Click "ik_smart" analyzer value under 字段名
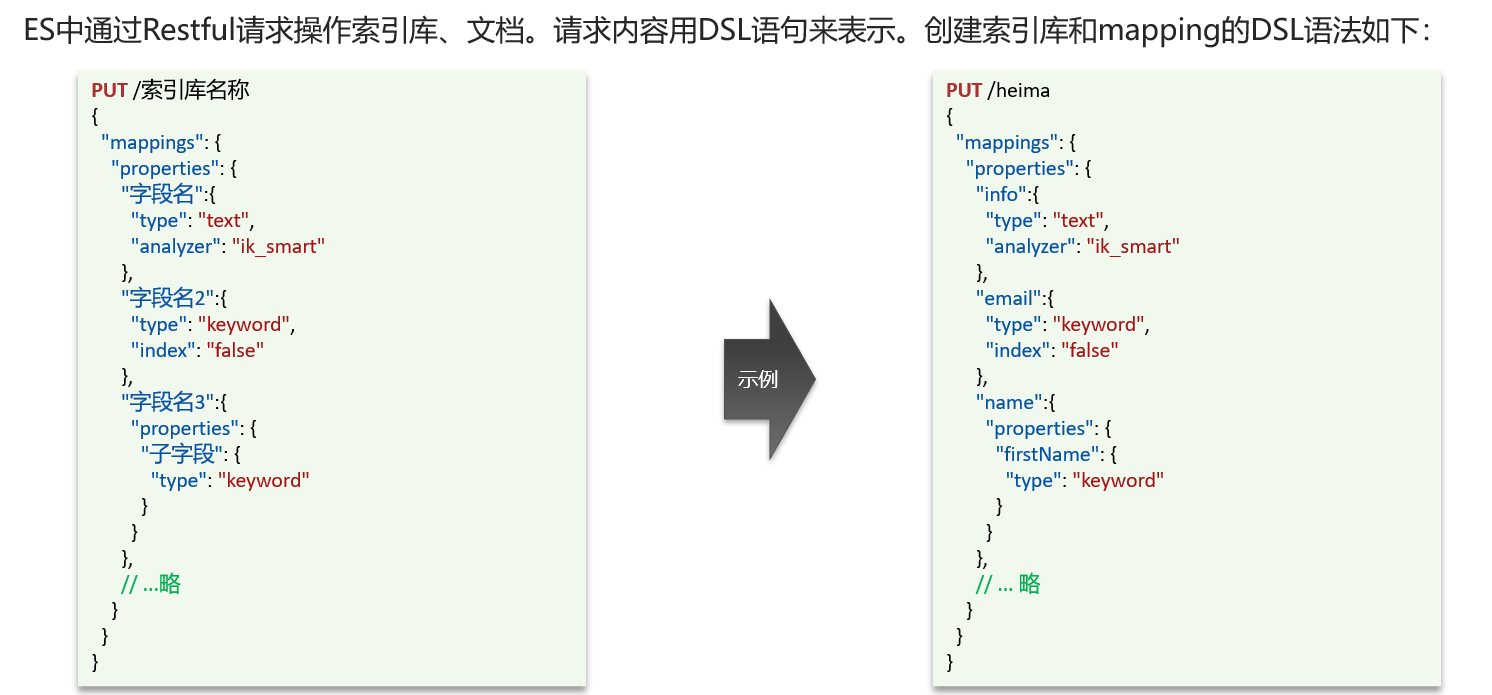Viewport: 1492px width, 695px height. 279,246
